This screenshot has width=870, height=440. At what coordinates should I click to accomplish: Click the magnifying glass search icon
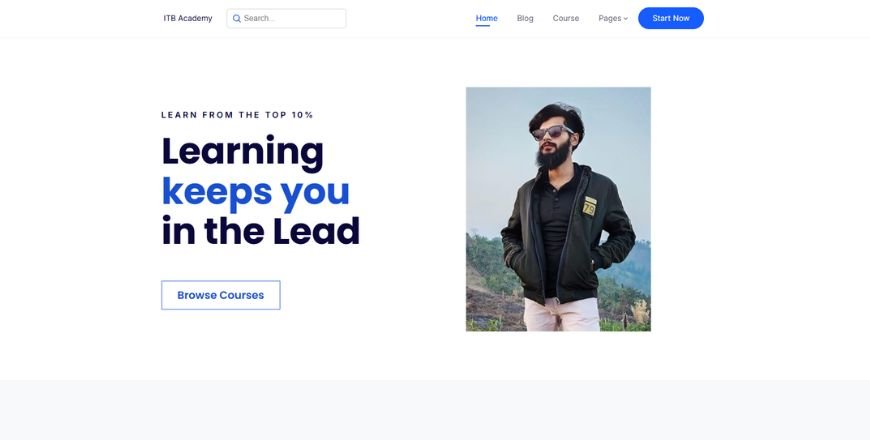click(236, 18)
